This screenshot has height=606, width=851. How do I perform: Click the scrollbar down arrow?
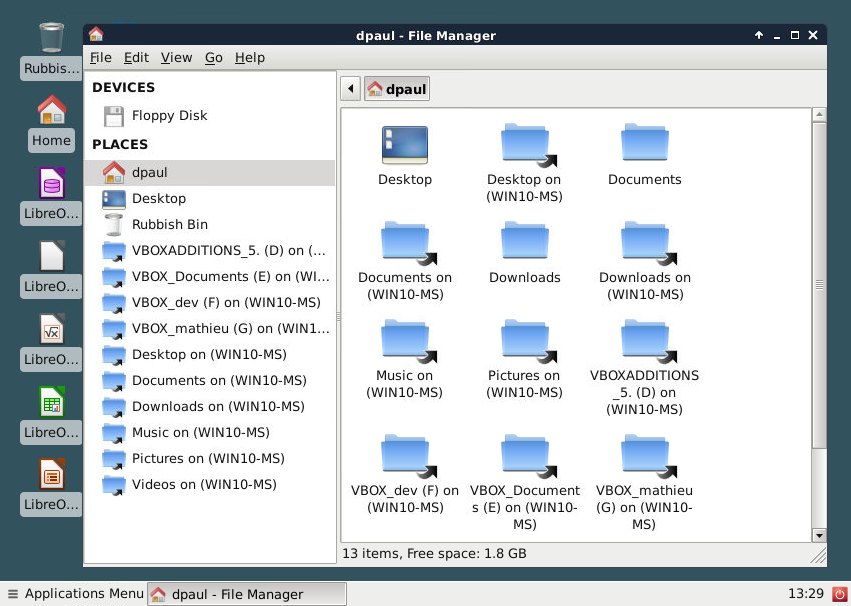[820, 535]
